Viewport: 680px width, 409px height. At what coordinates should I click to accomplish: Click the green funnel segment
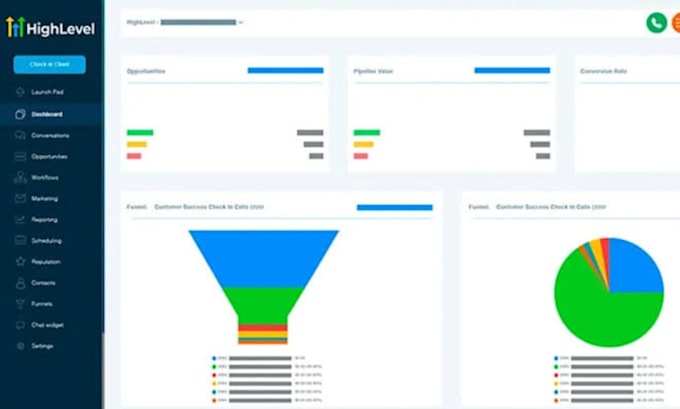tap(263, 304)
